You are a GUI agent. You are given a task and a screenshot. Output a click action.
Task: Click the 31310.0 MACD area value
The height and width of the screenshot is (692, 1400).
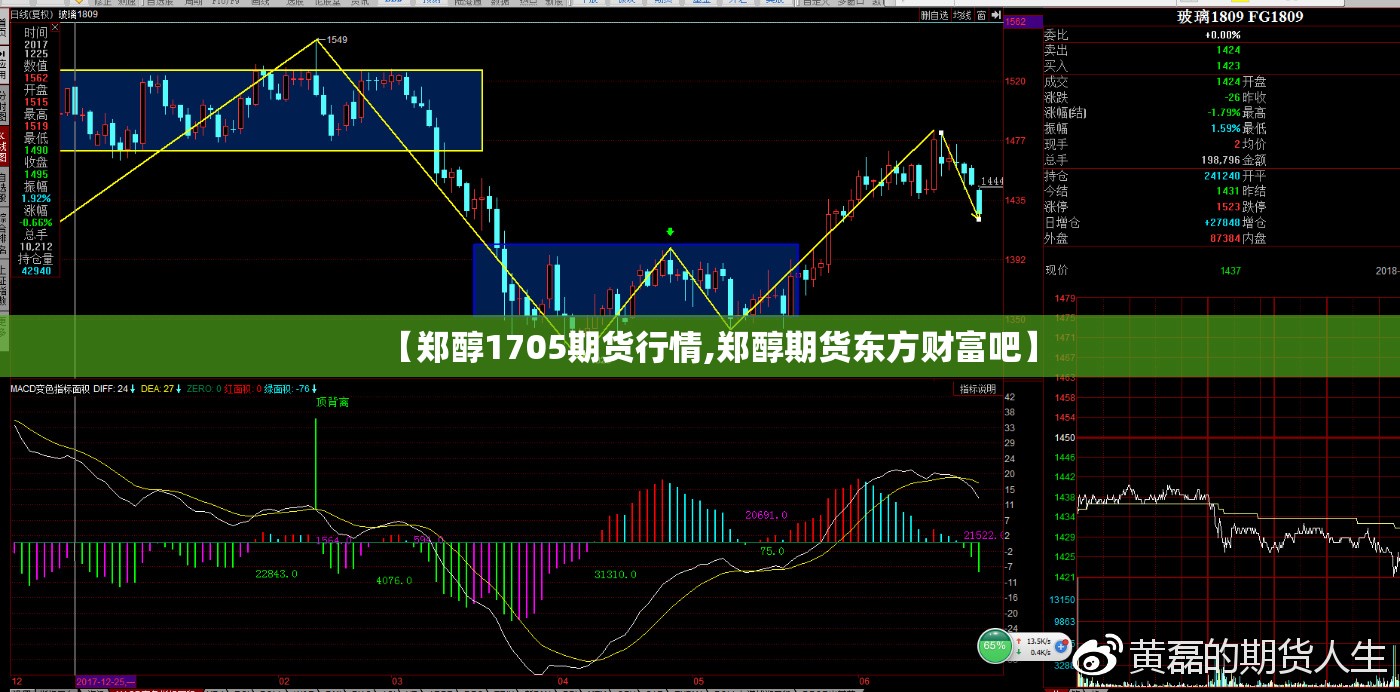615,574
